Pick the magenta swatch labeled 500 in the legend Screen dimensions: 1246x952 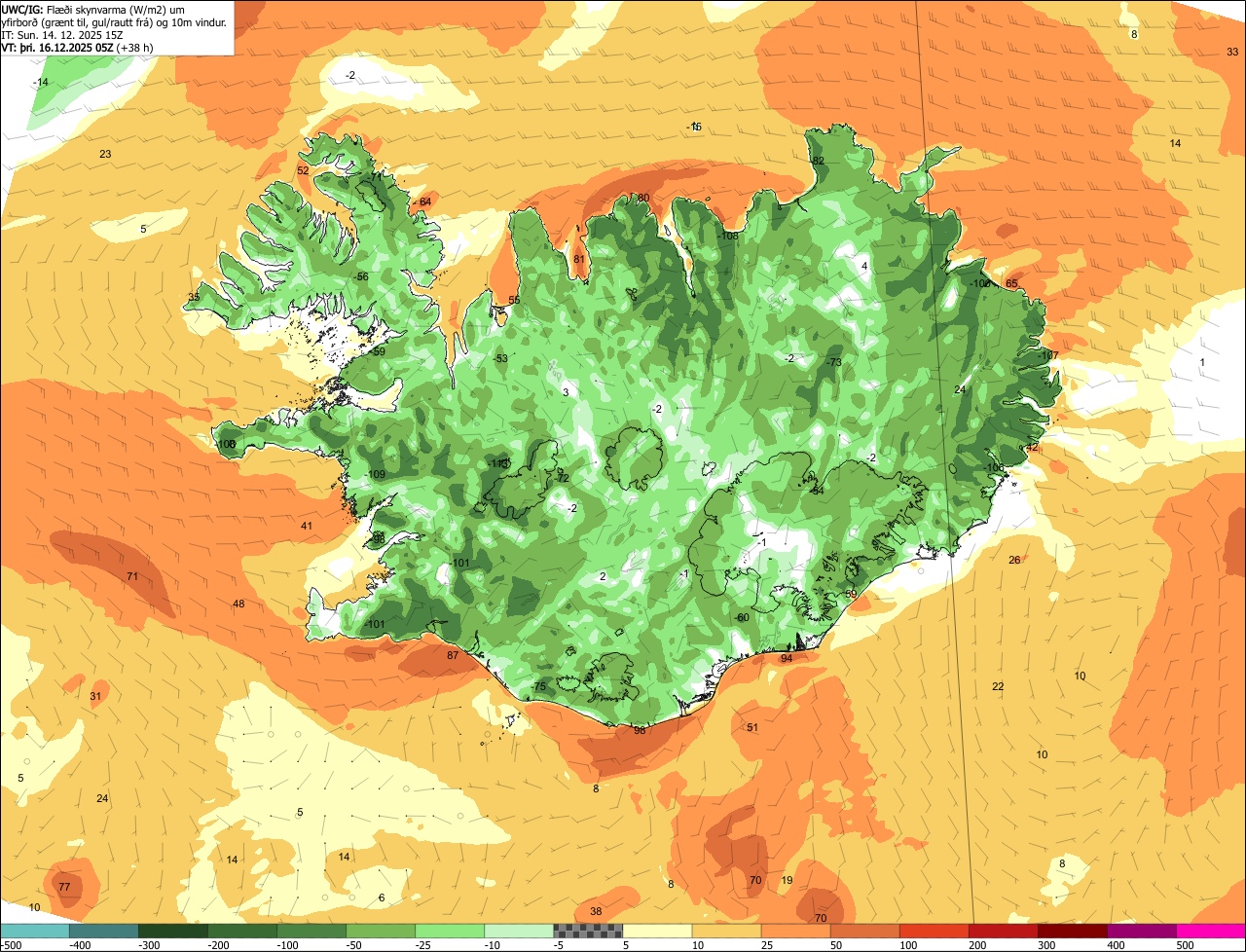click(1211, 931)
